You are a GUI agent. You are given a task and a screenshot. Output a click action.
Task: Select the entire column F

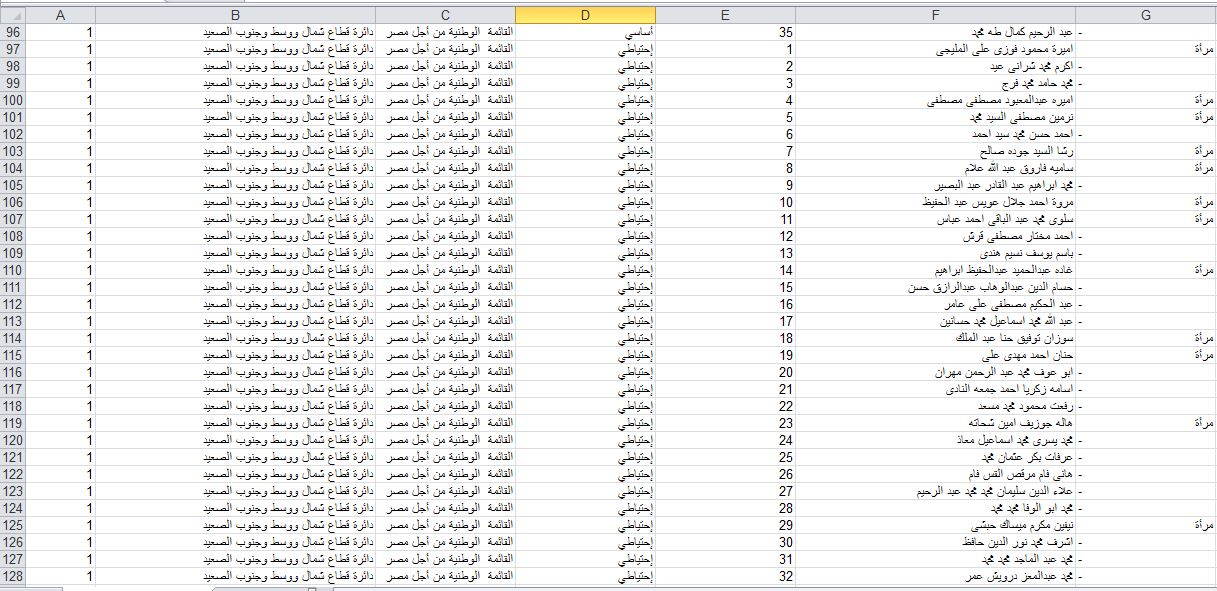click(x=935, y=15)
